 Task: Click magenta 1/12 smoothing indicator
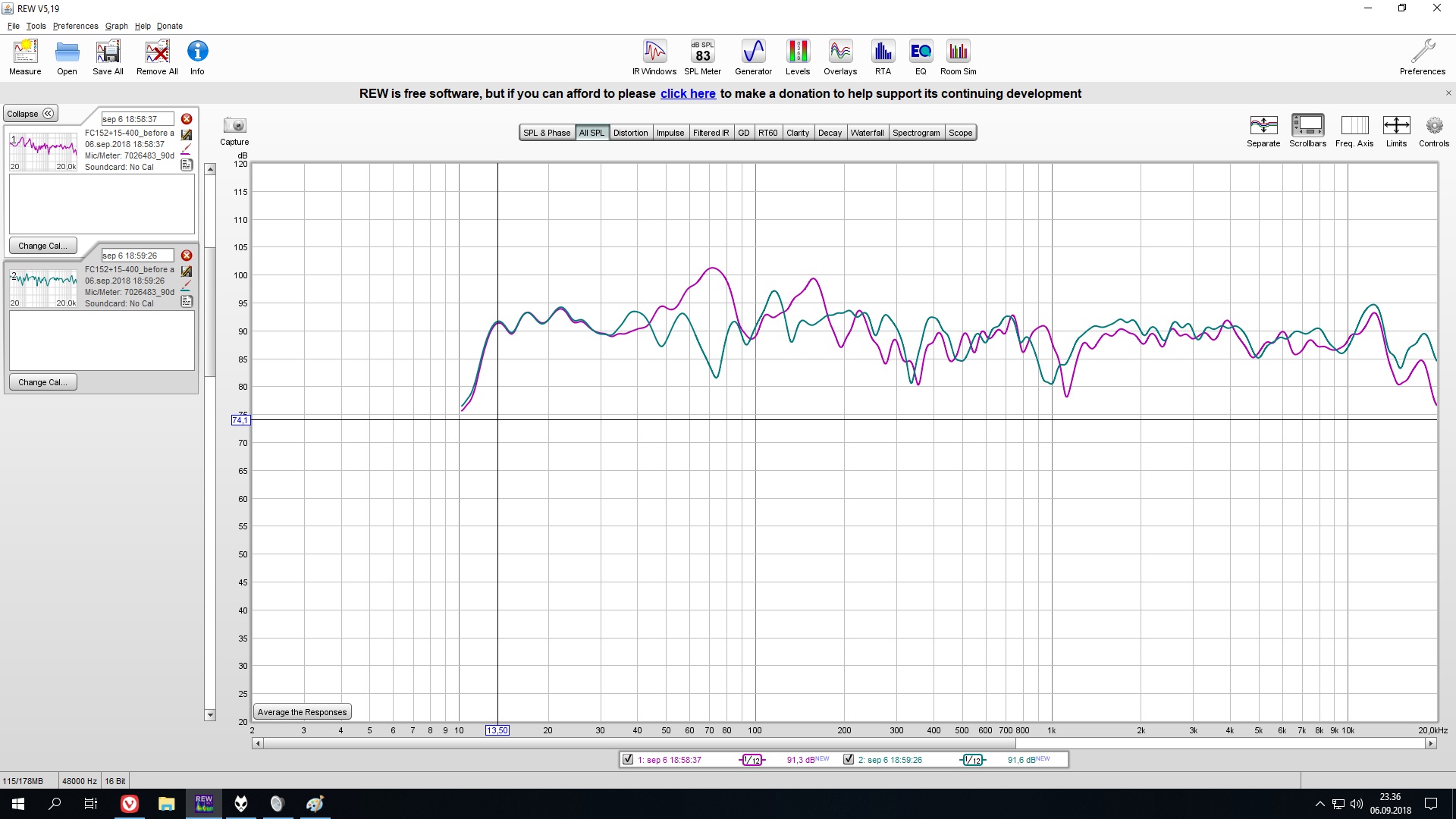[752, 760]
